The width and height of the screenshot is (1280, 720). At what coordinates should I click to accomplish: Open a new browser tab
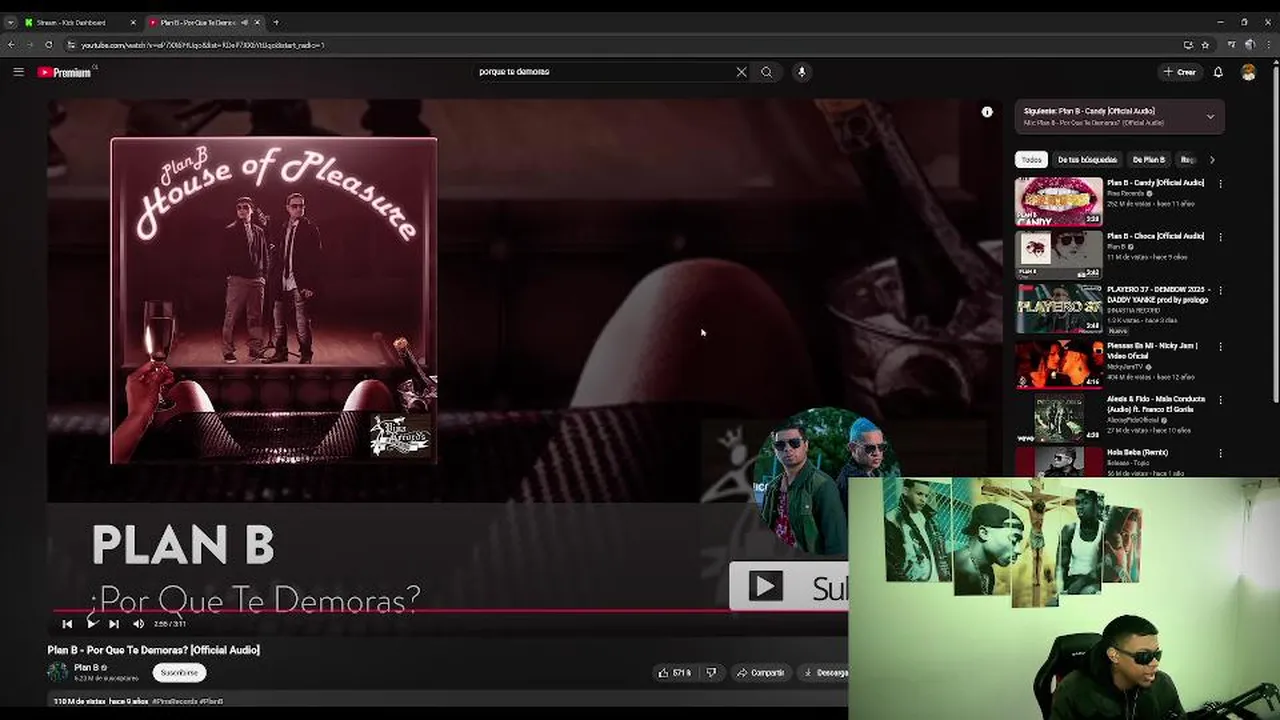[x=276, y=22]
